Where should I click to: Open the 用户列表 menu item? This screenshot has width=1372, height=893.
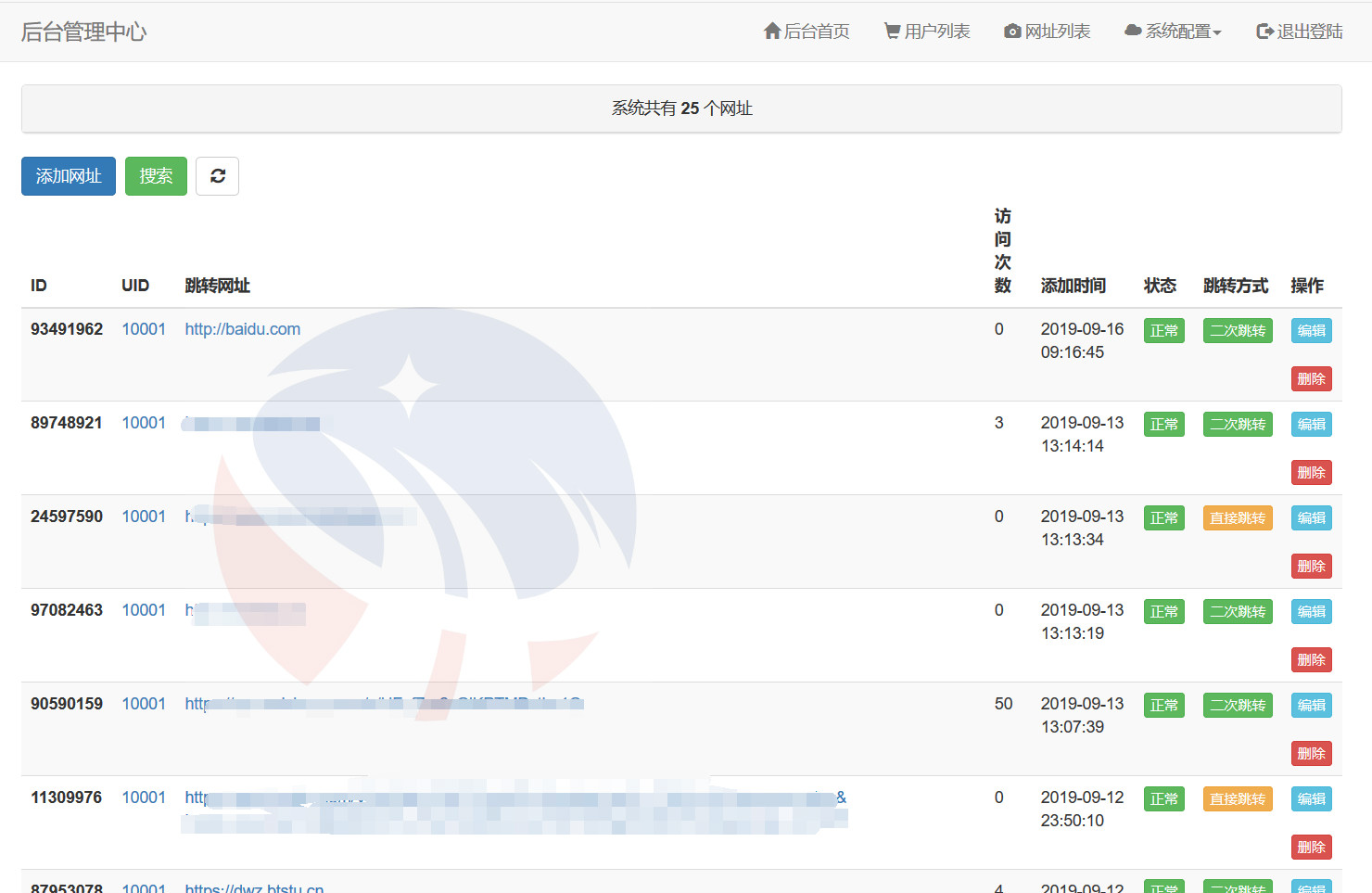point(936,32)
